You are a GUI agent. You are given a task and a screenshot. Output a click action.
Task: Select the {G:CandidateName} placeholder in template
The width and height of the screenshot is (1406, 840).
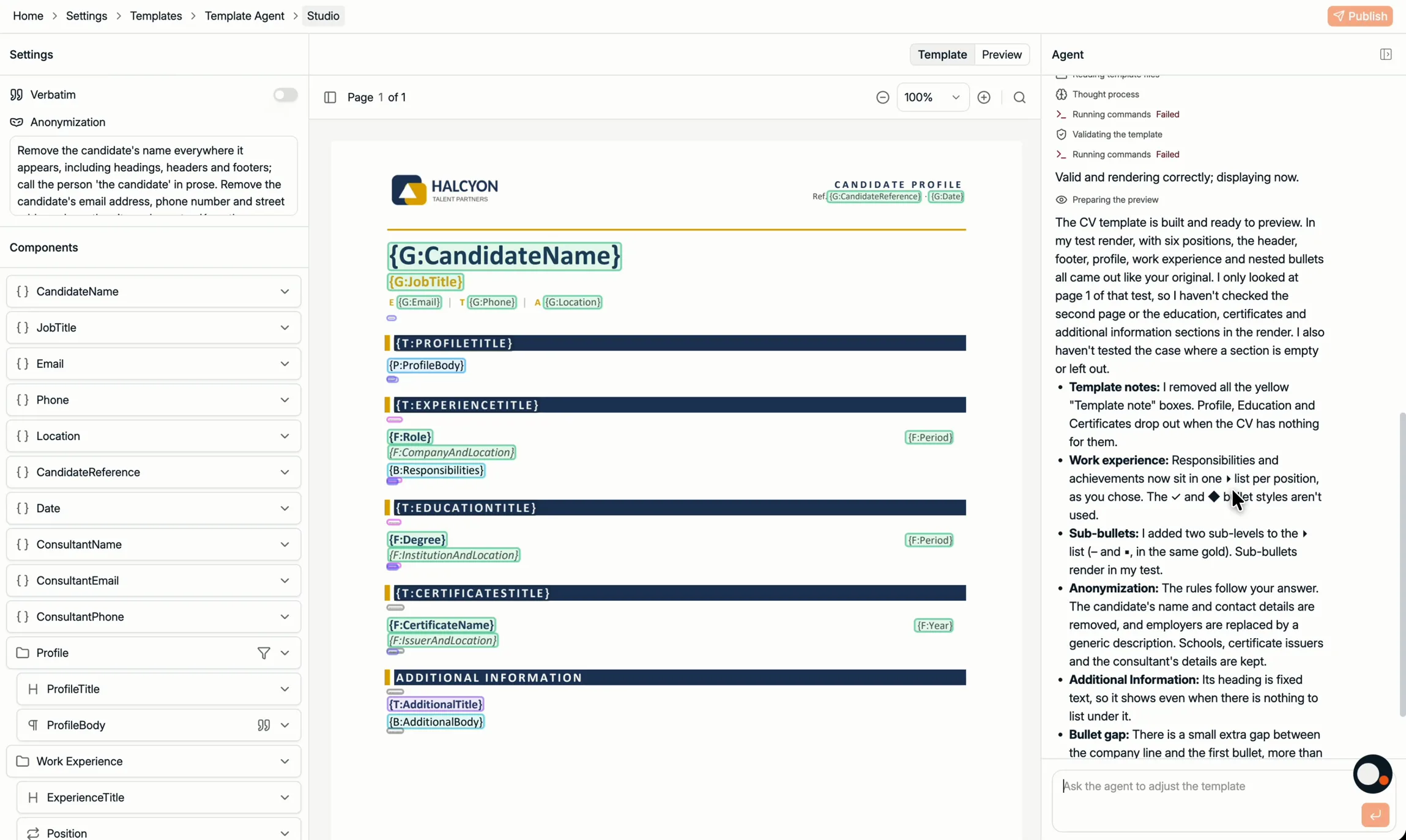click(x=504, y=256)
